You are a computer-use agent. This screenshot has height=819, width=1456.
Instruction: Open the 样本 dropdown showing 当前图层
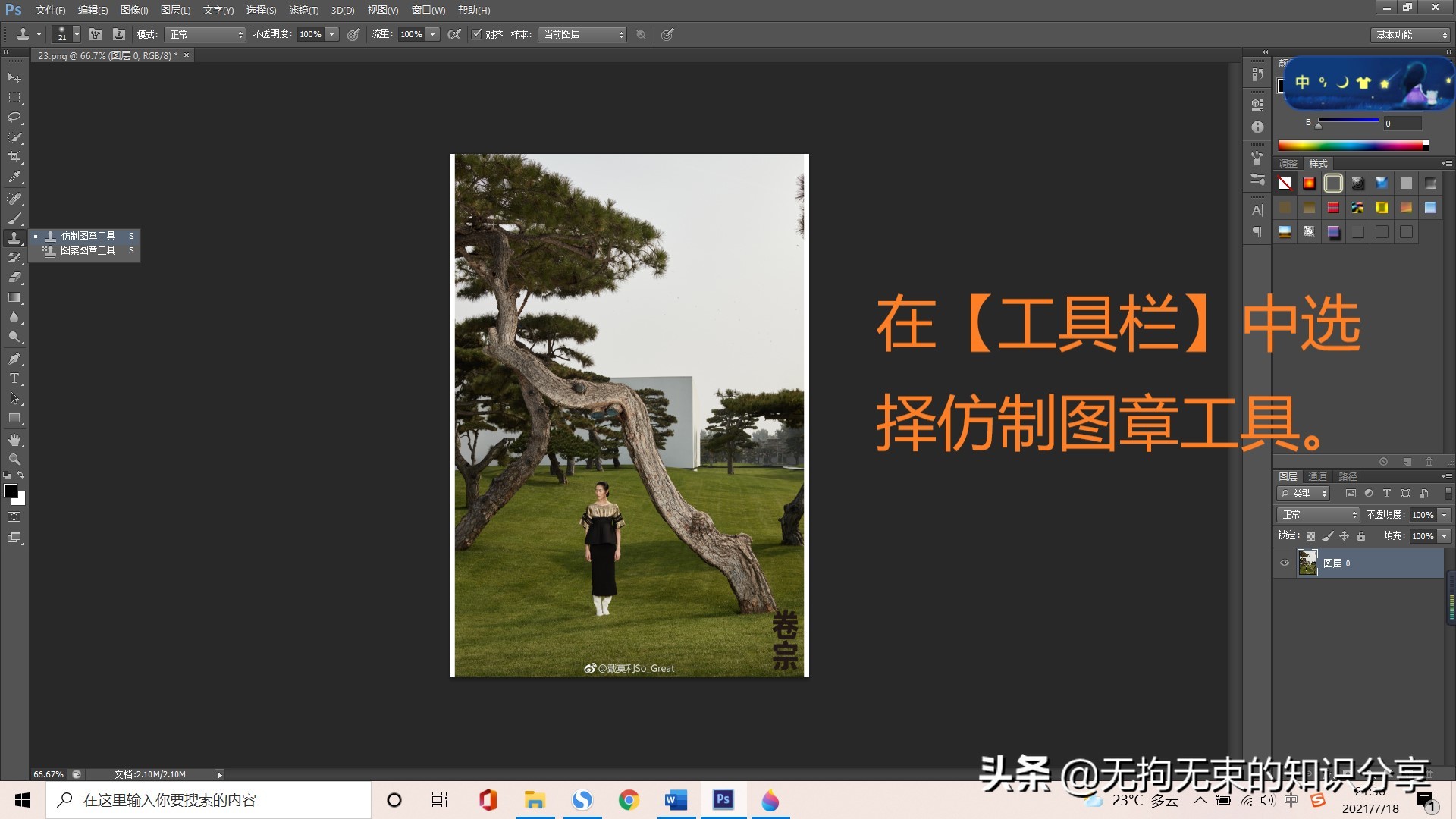582,34
